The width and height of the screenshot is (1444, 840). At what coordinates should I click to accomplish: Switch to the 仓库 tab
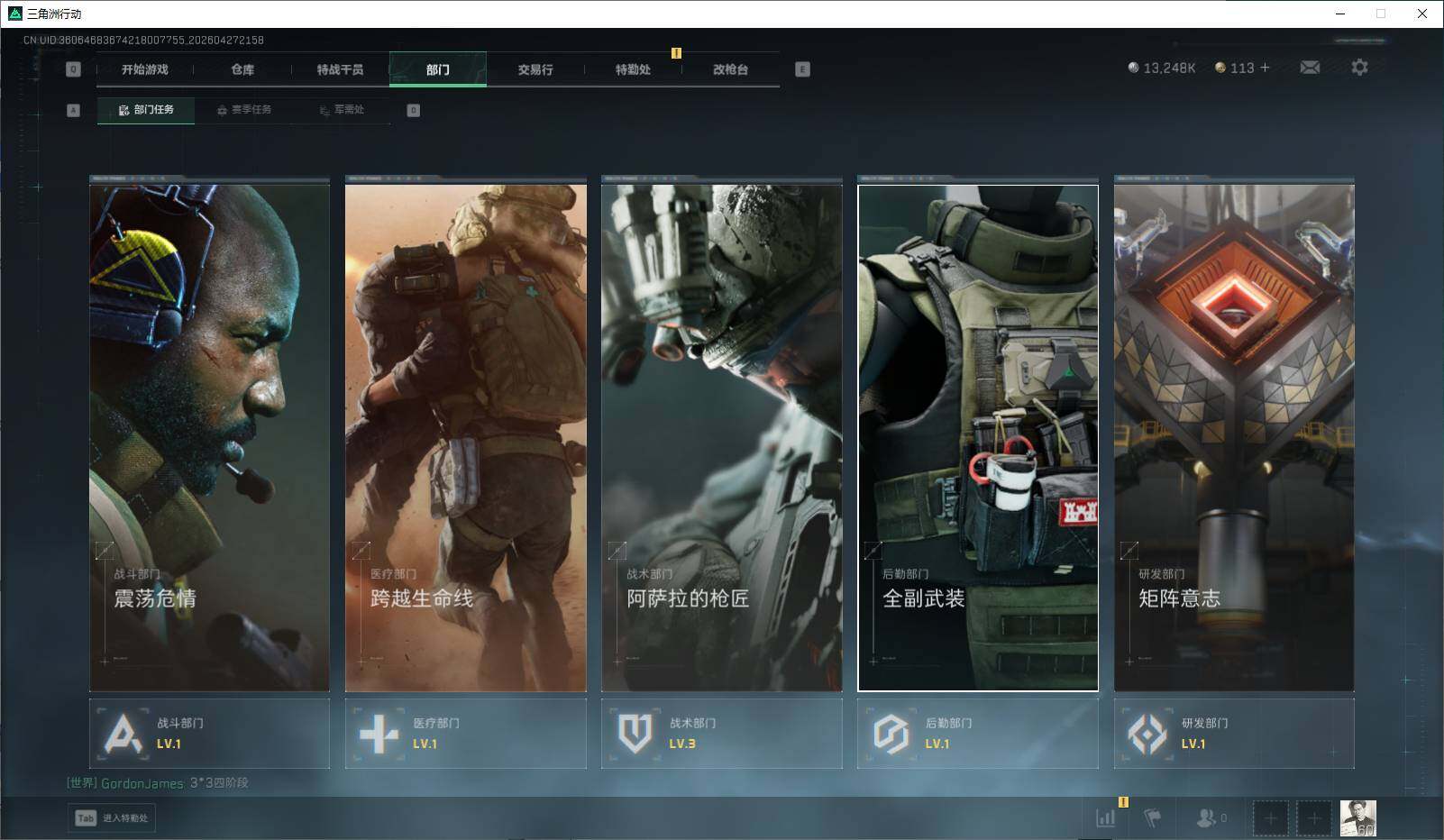coord(242,69)
